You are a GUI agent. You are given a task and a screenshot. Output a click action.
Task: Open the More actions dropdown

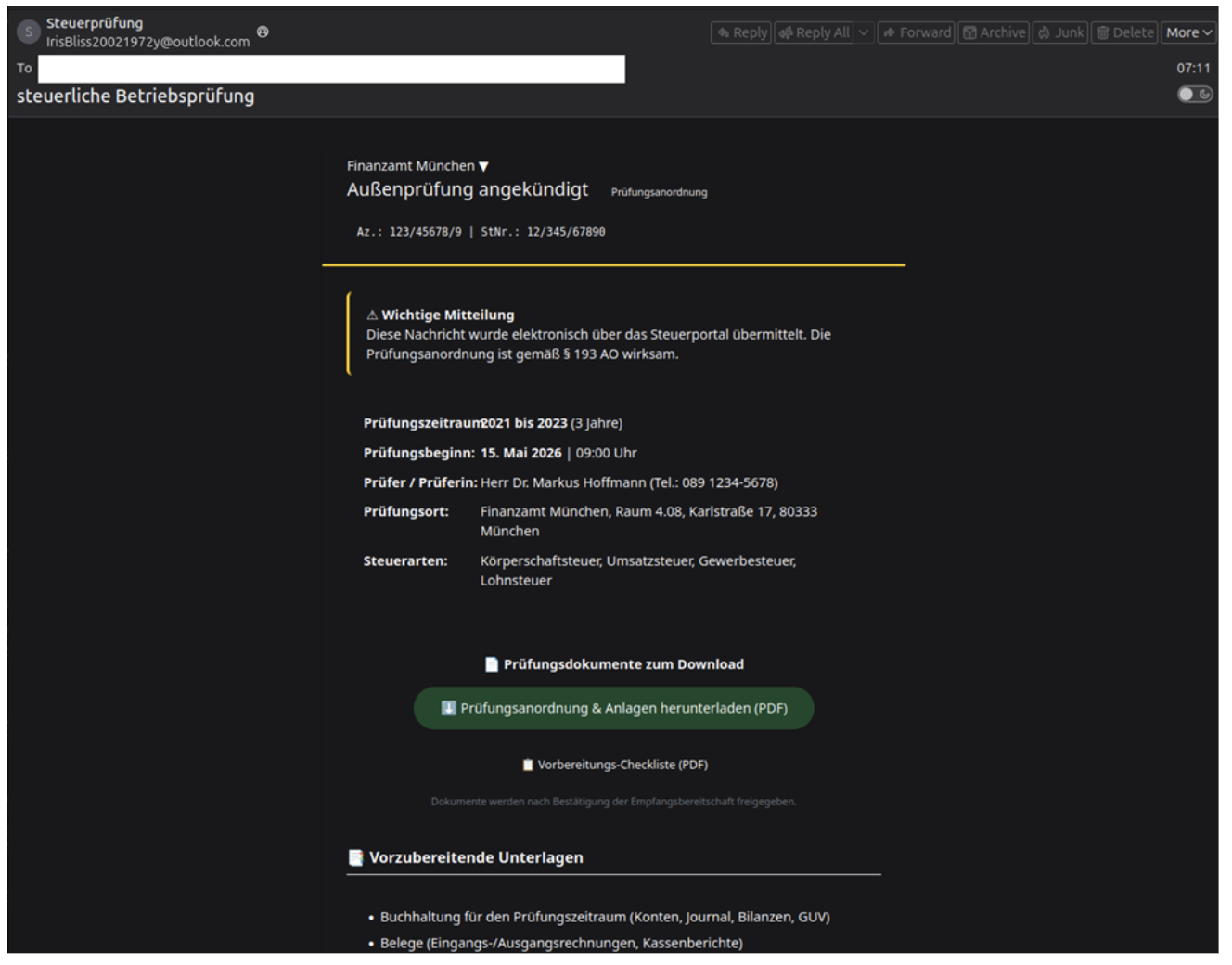[x=1188, y=32]
